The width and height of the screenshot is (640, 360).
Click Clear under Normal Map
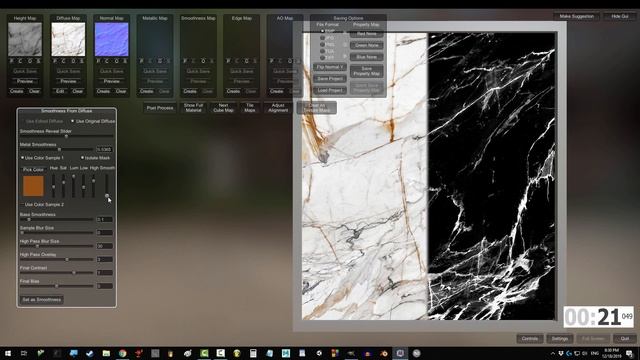121,91
